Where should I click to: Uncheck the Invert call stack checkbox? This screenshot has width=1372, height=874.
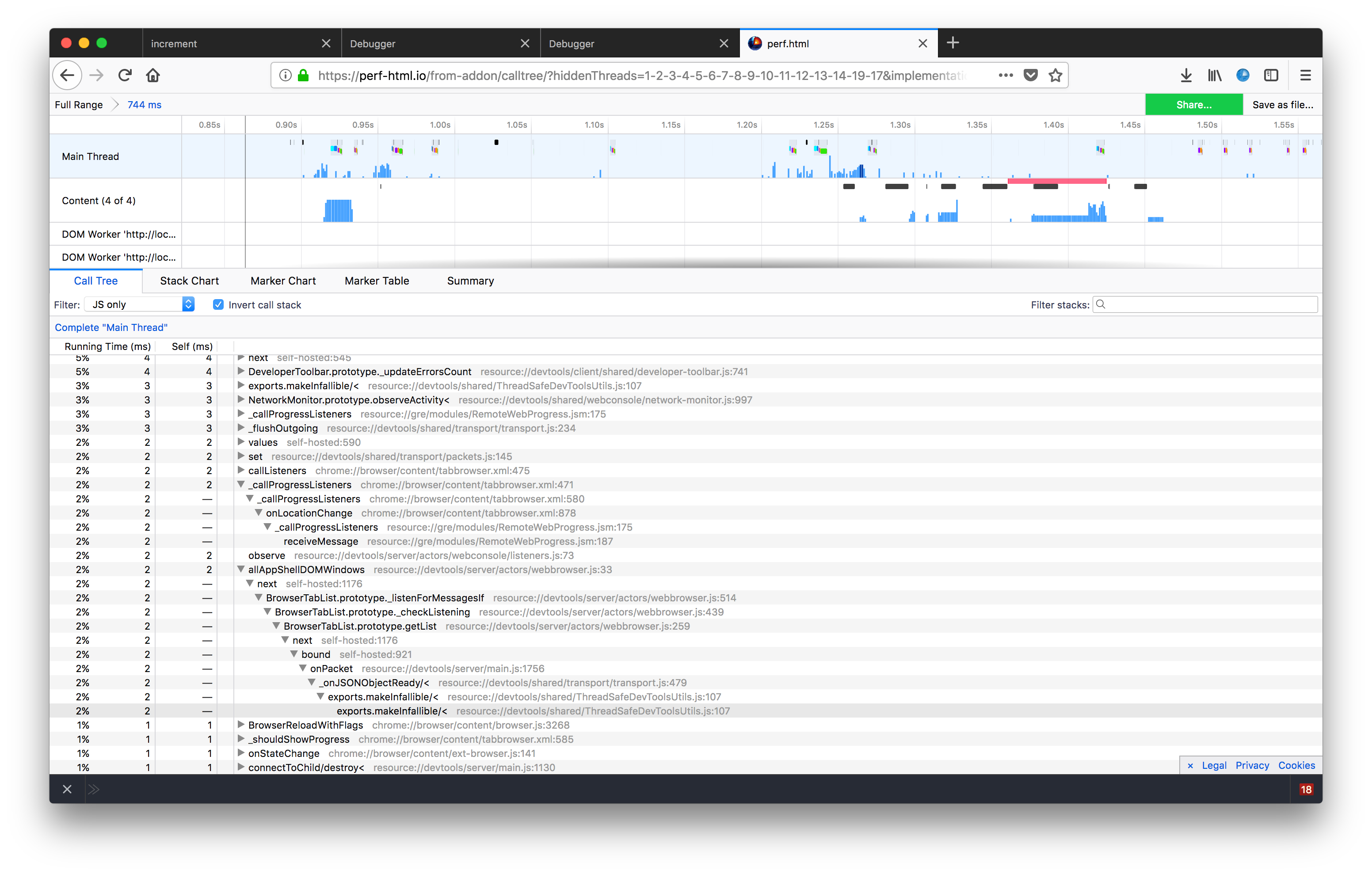tap(218, 305)
